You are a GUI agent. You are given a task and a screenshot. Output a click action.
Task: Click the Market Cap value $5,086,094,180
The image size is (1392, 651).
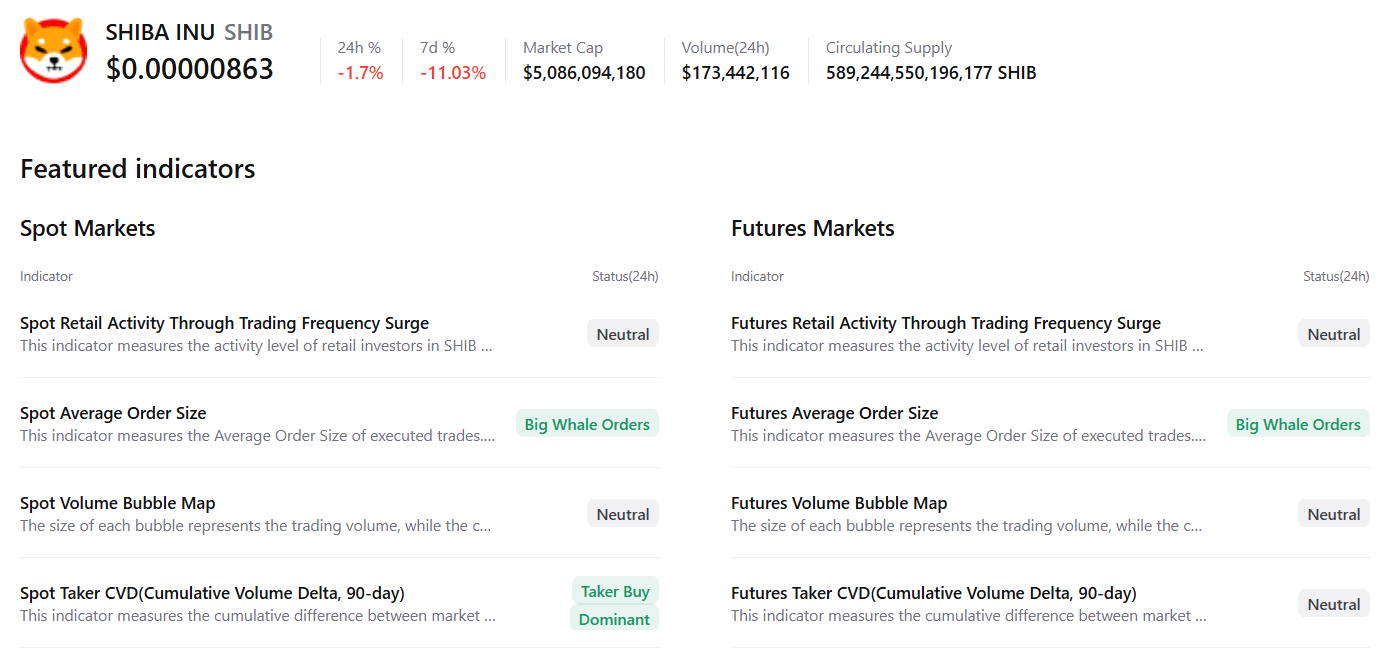[584, 73]
